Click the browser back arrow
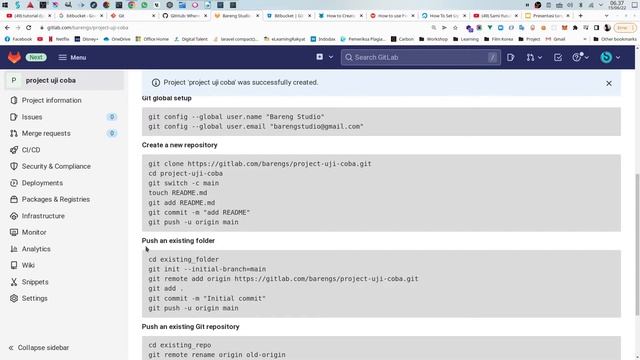 click(7, 28)
